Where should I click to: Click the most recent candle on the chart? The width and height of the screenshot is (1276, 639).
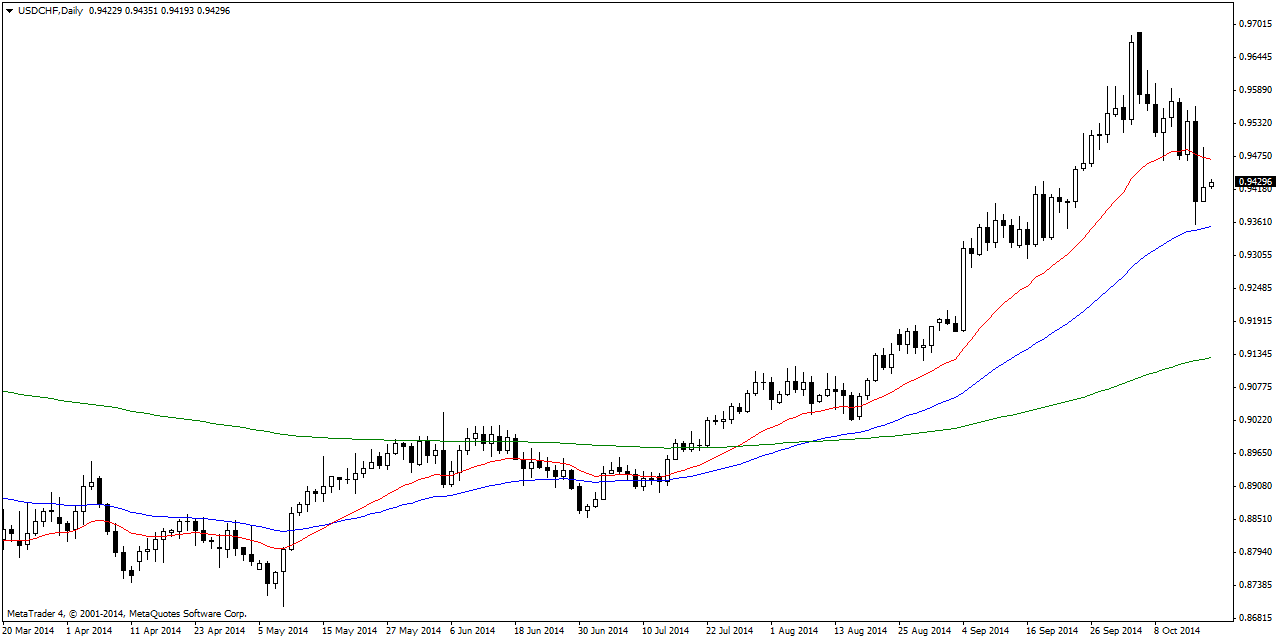[x=1212, y=184]
